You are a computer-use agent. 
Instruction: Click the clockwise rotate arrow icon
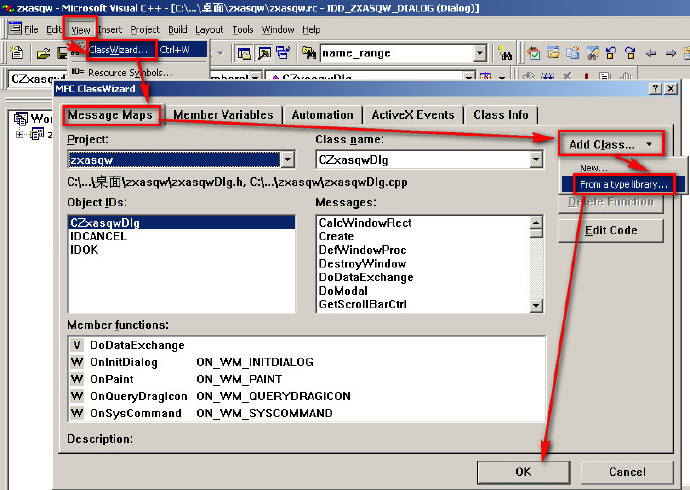pos(630,54)
